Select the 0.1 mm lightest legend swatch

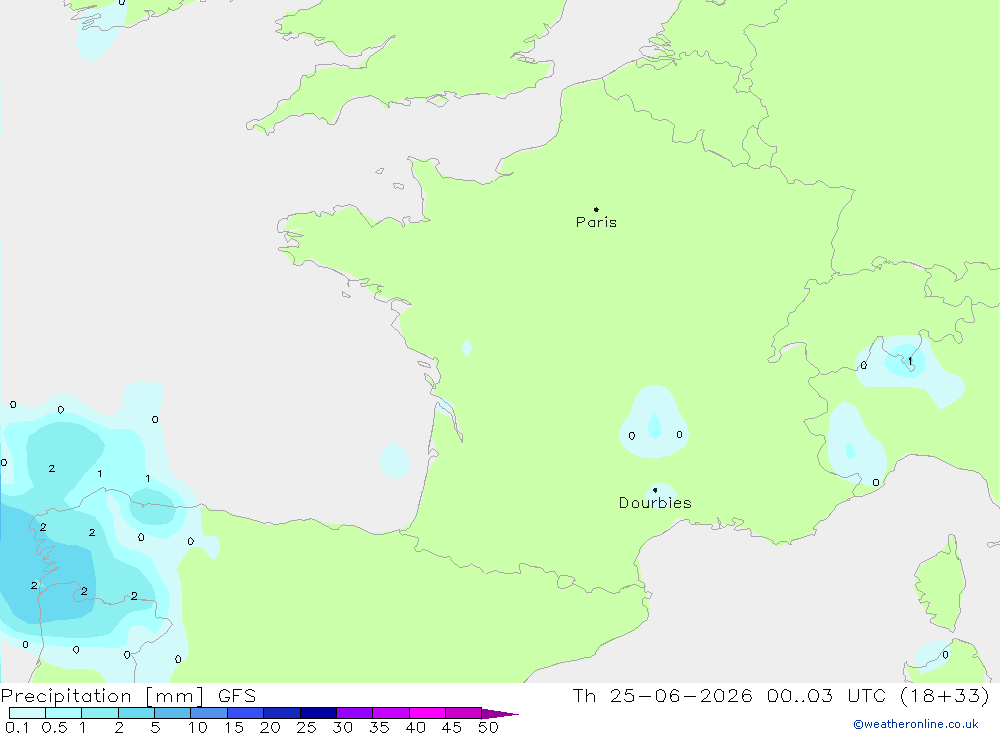27,713
